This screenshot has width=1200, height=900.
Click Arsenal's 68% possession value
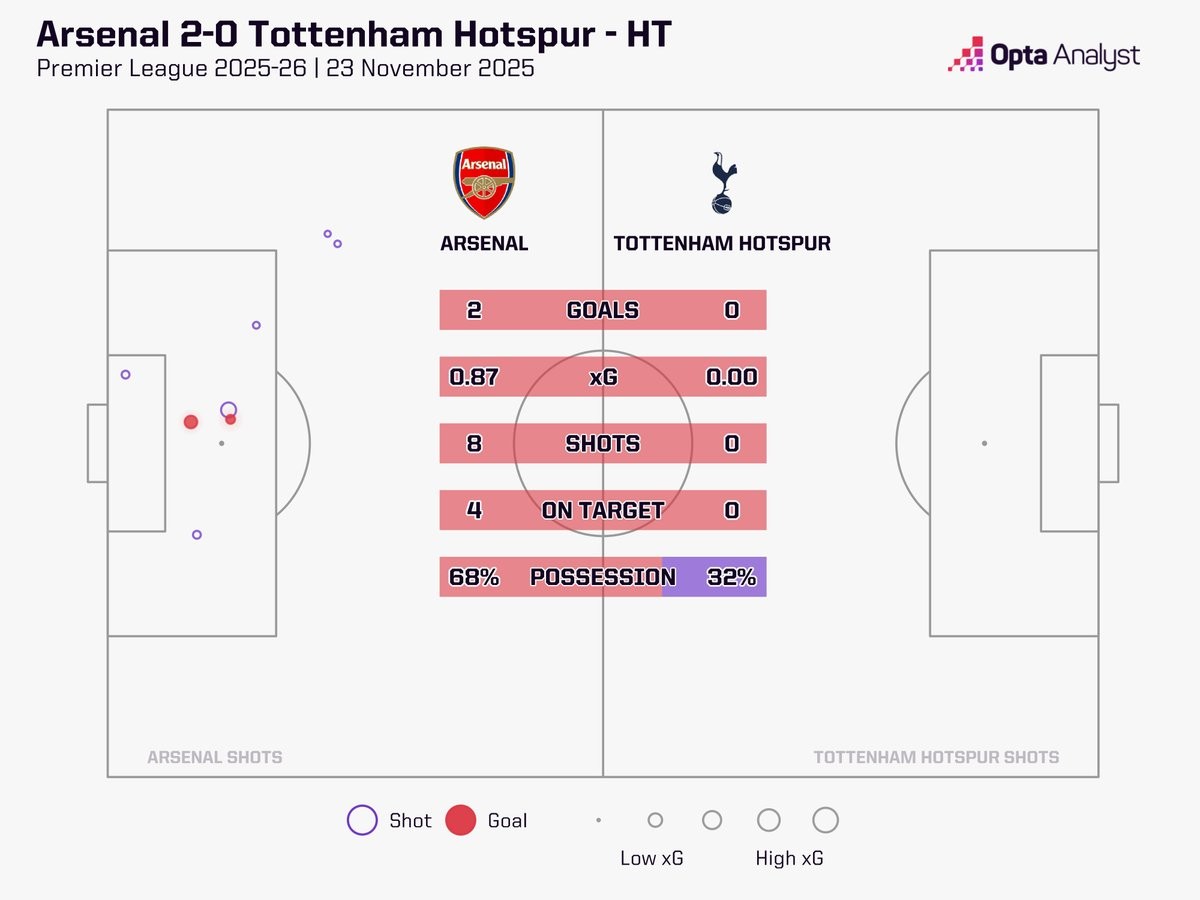pyautogui.click(x=474, y=577)
